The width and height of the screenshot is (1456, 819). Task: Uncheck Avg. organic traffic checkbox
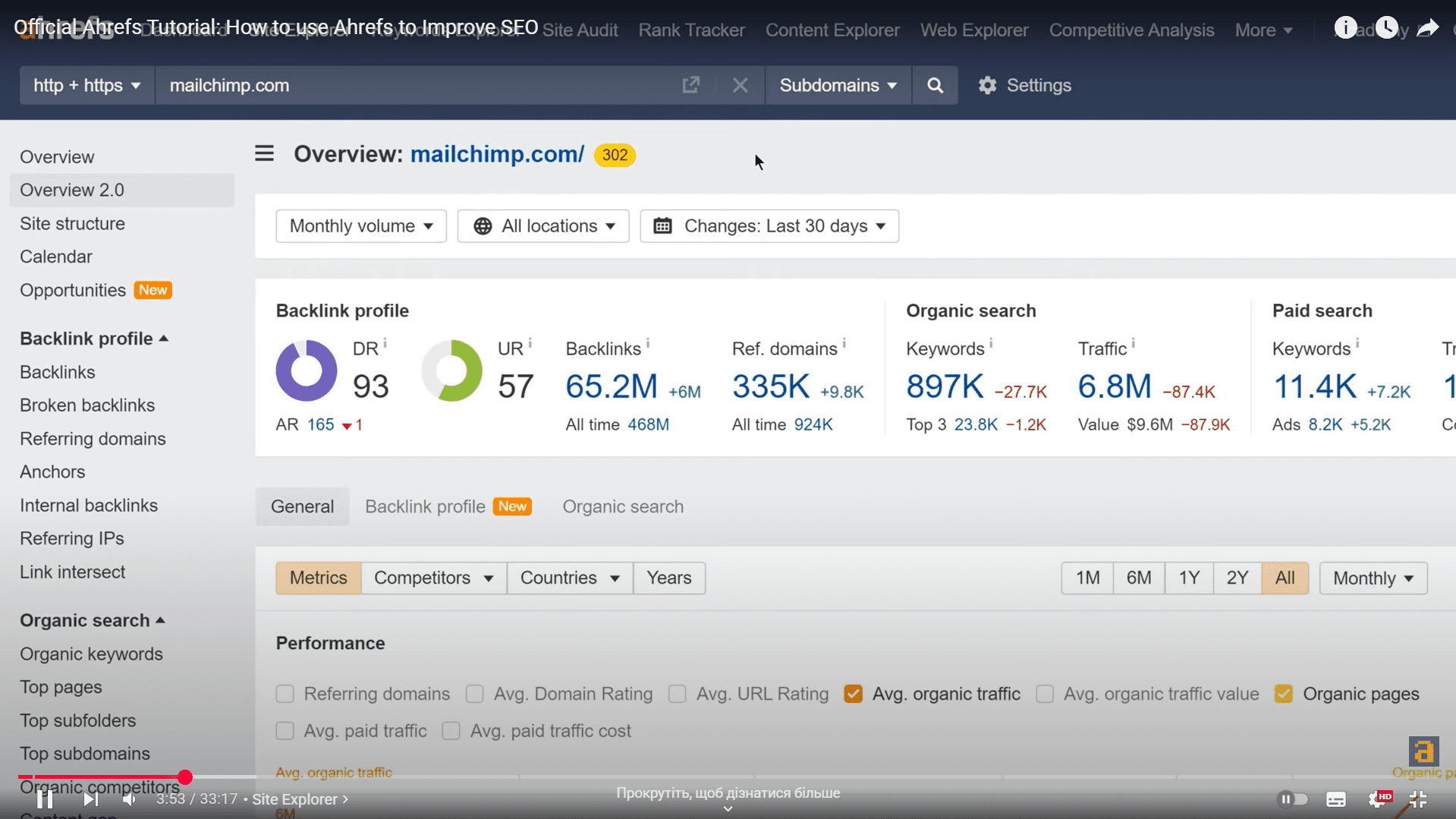click(853, 694)
